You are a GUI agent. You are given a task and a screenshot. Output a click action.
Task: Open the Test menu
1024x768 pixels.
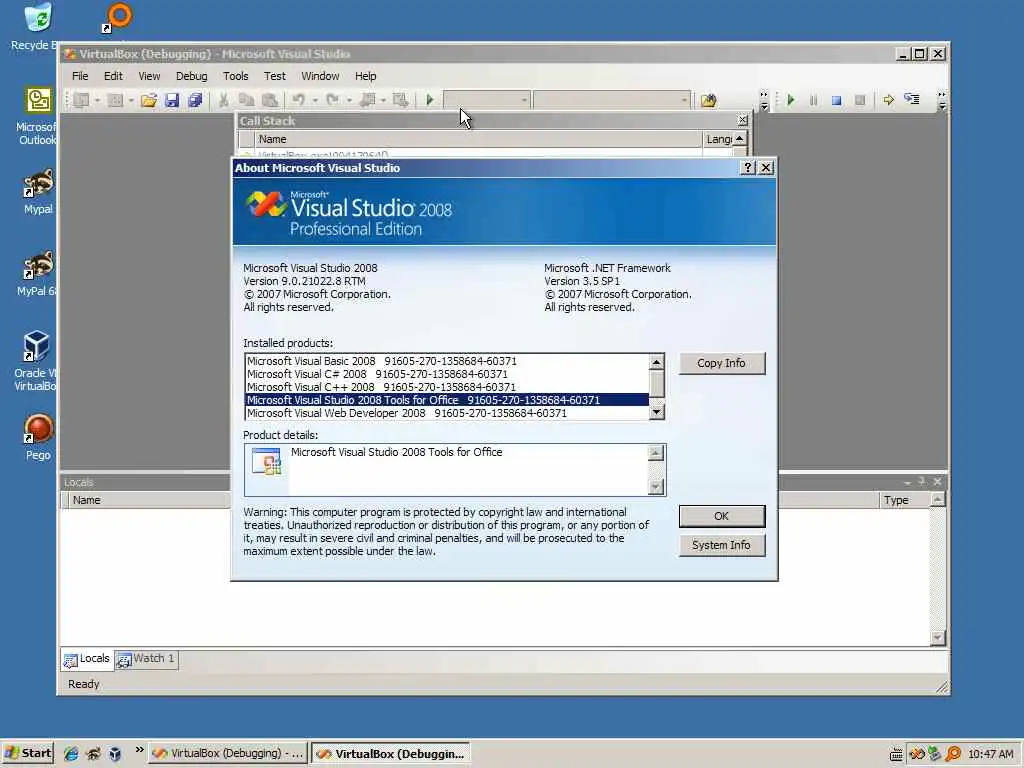pyautogui.click(x=274, y=76)
